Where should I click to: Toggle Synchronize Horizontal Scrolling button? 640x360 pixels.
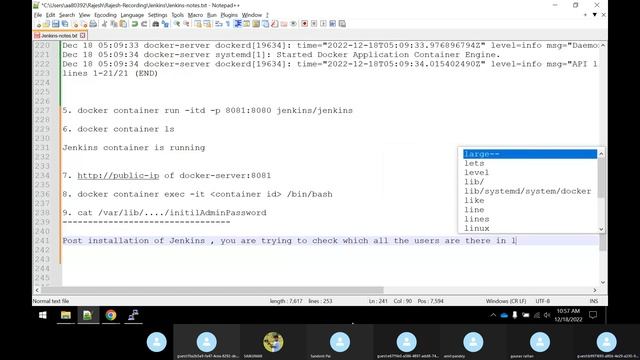pos(207,24)
